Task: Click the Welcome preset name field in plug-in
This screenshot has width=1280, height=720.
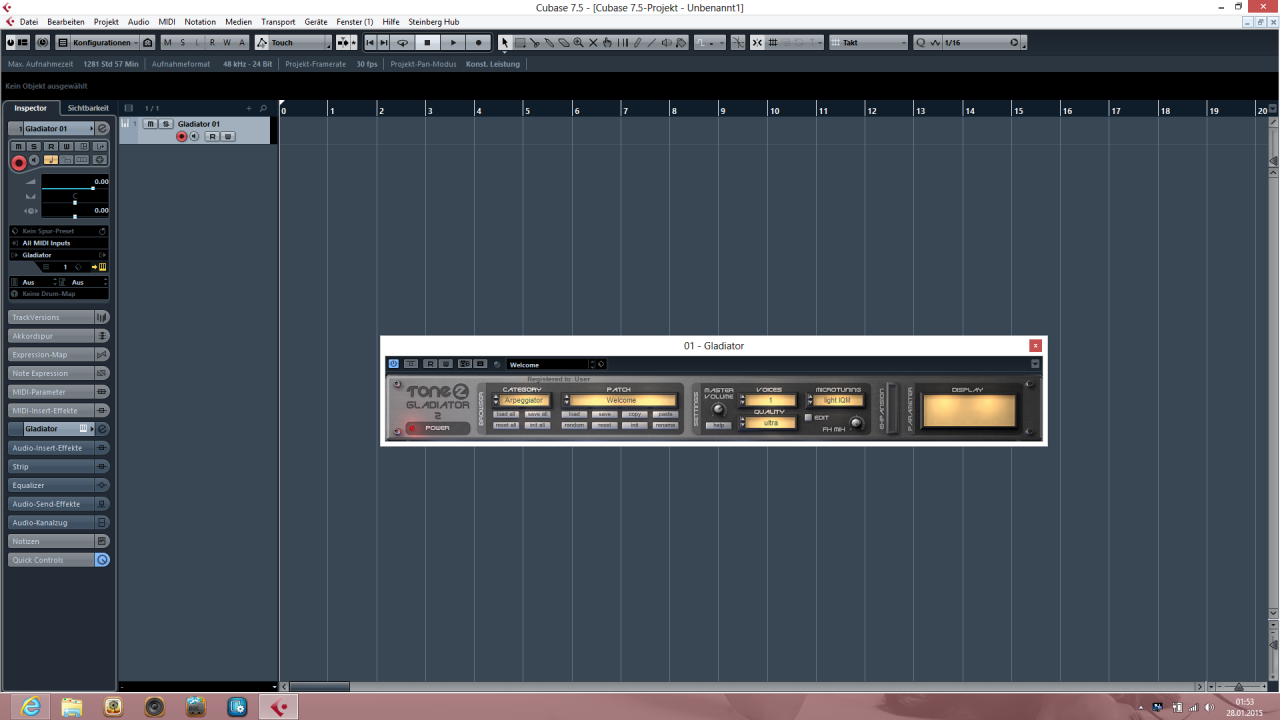Action: [549, 364]
